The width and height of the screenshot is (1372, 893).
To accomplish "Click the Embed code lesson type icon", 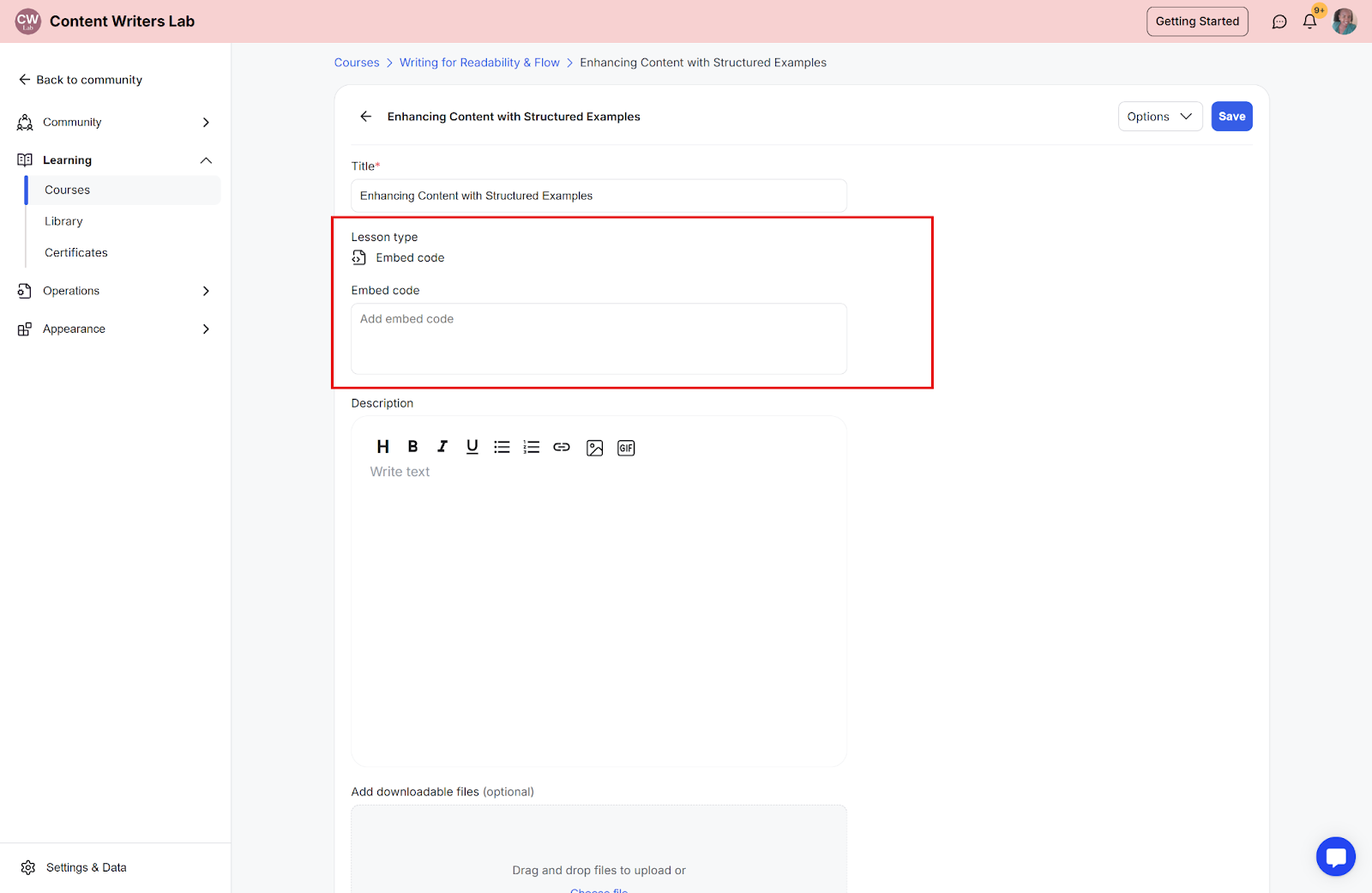I will (x=359, y=257).
